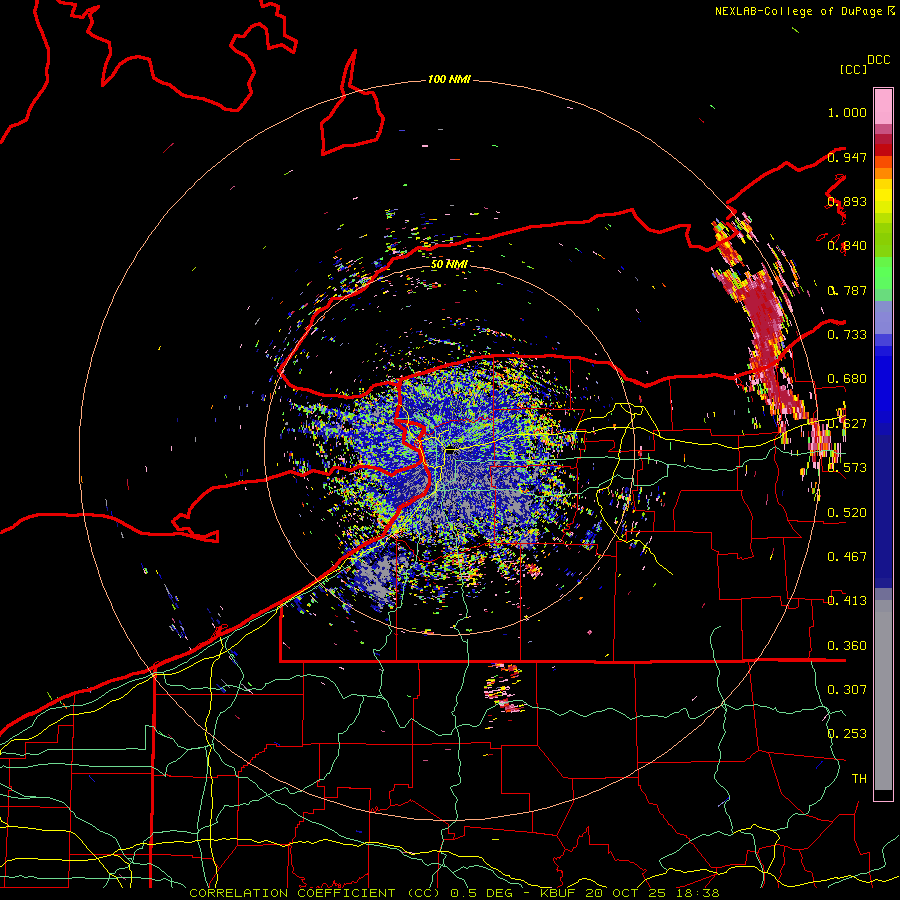This screenshot has height=900, width=900.
Task: Click the CORRELATION COEFFICIENT (CC) caption text
Action: click(314, 893)
